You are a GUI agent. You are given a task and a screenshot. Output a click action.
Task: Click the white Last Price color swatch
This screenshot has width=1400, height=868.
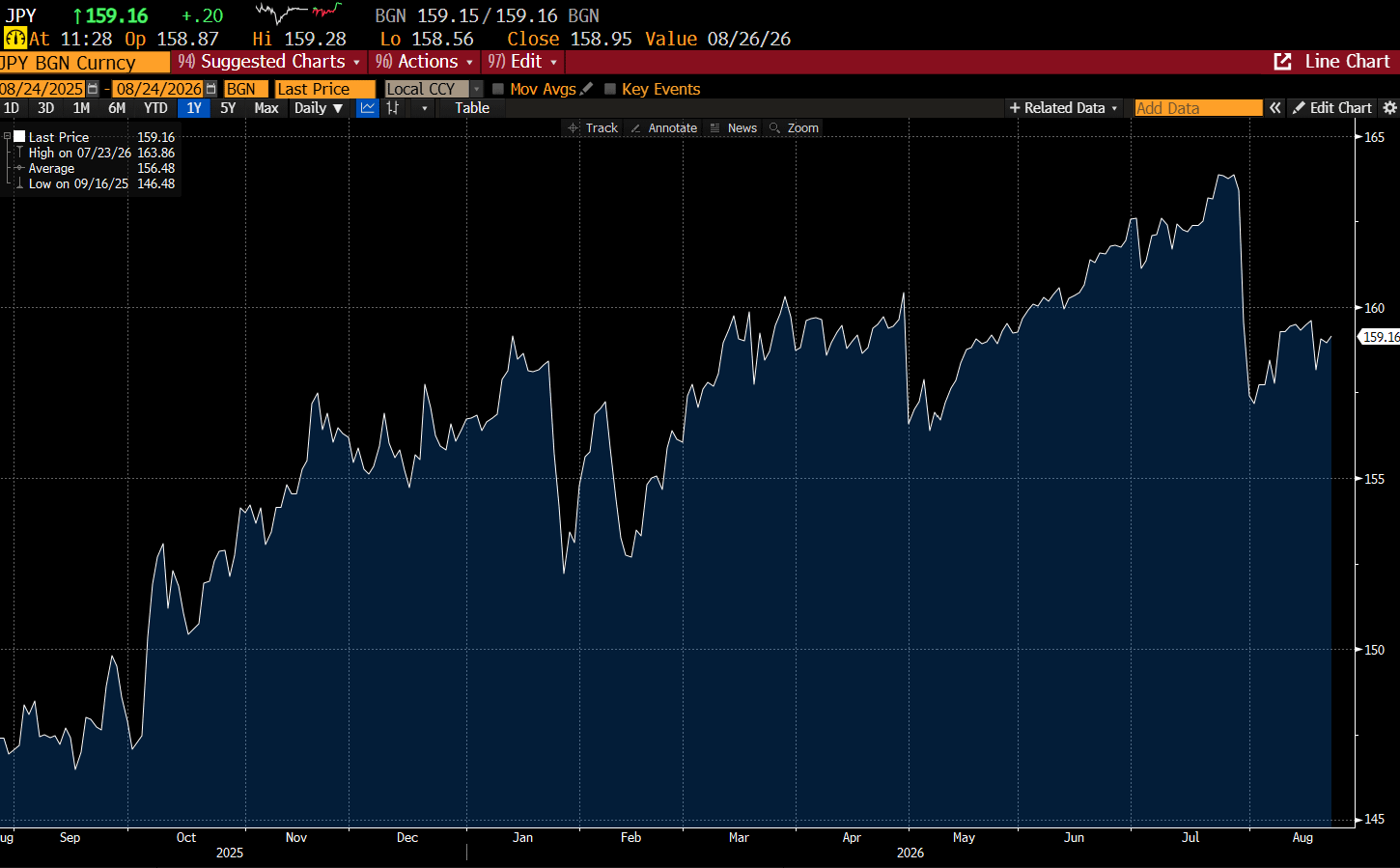tap(19, 137)
